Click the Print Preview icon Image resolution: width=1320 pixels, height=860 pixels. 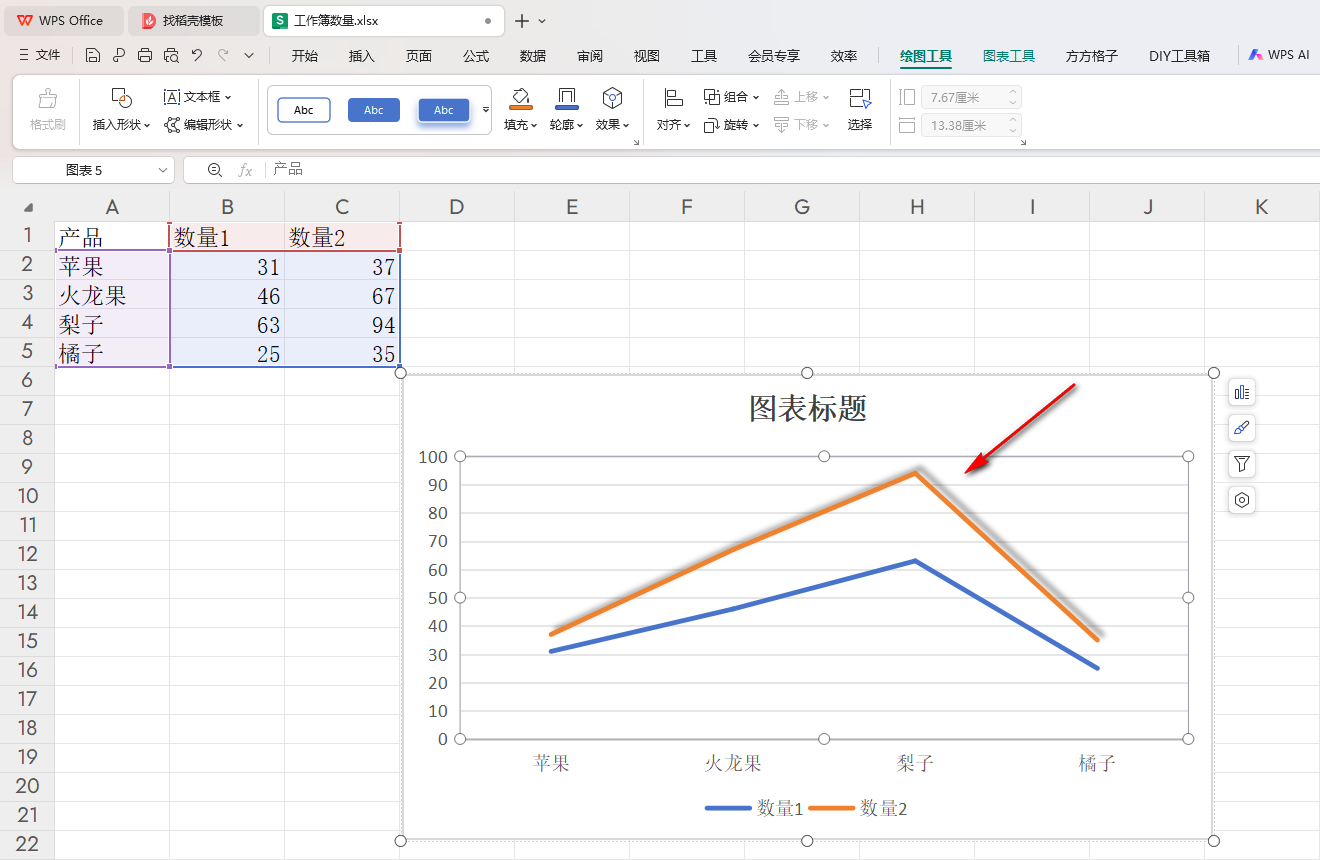(171, 55)
